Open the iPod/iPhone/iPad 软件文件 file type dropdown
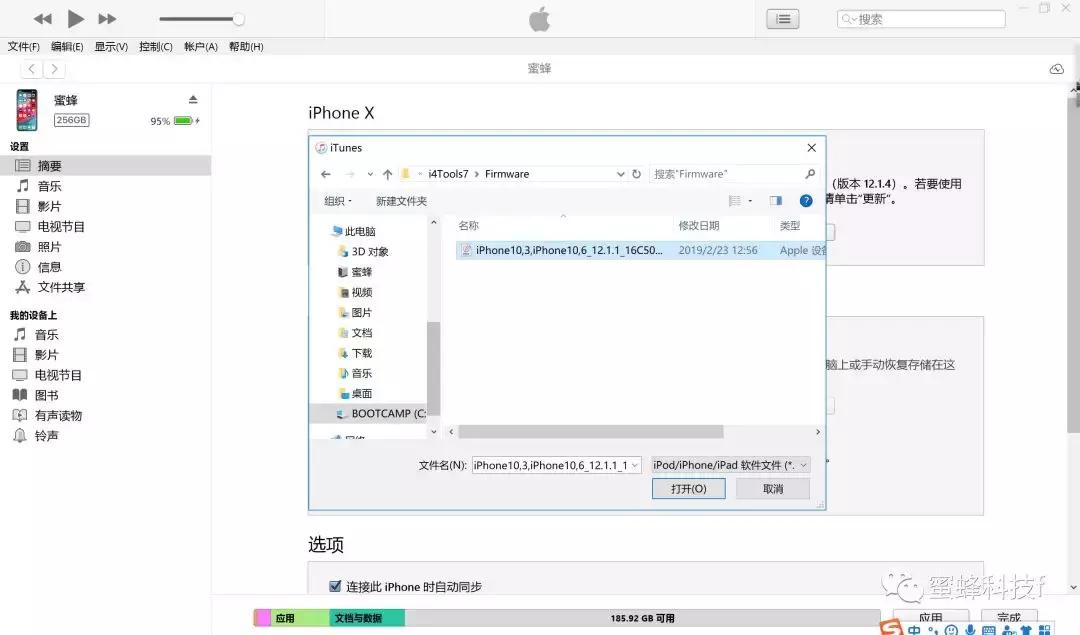This screenshot has height=635, width=1080. click(x=731, y=464)
